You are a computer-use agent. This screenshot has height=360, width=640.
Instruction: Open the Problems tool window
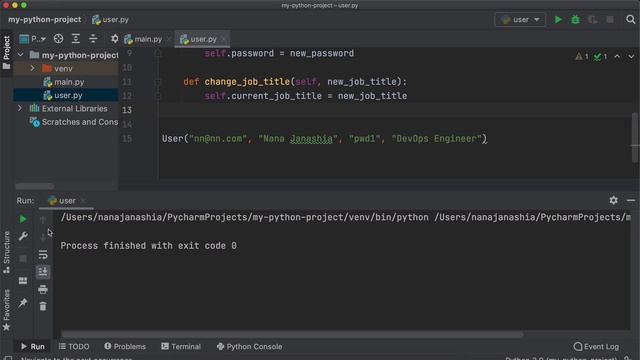[x=125, y=346]
